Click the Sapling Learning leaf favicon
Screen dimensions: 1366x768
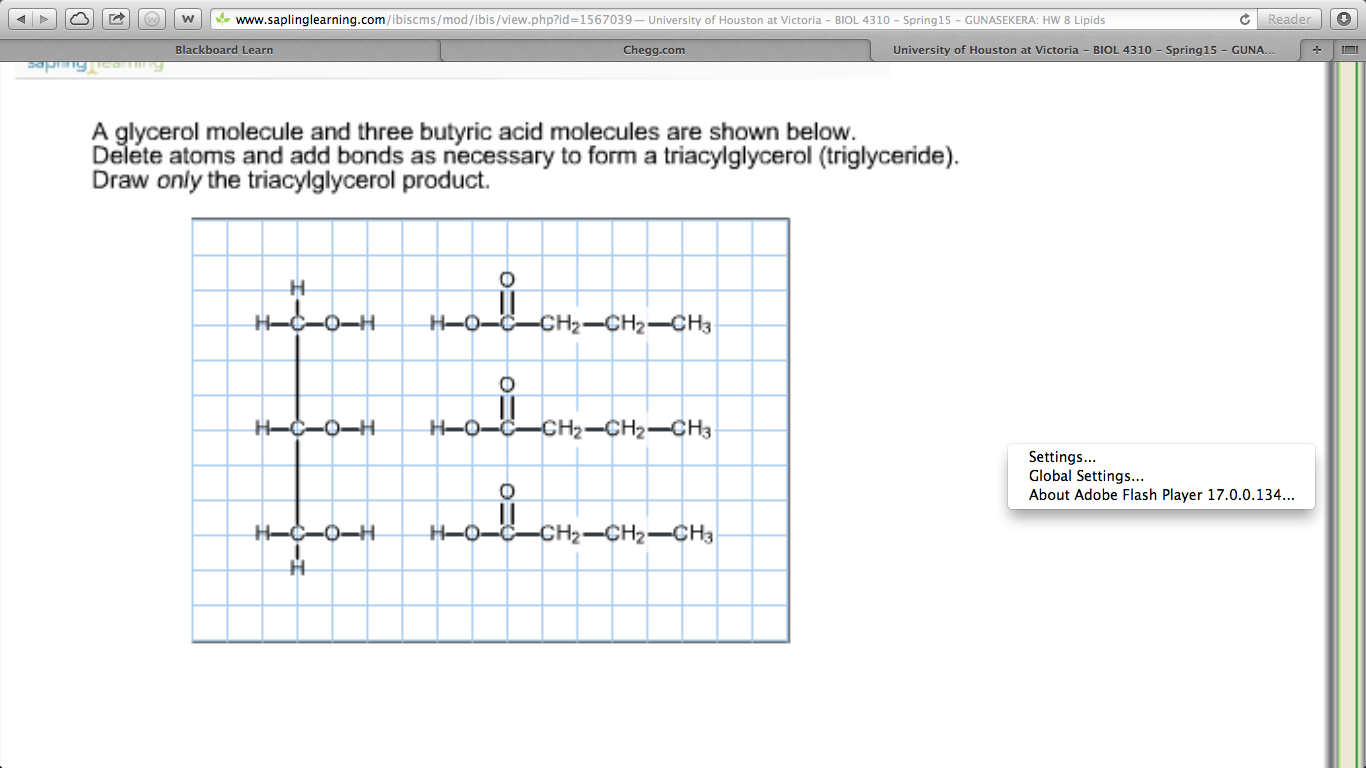222,17
